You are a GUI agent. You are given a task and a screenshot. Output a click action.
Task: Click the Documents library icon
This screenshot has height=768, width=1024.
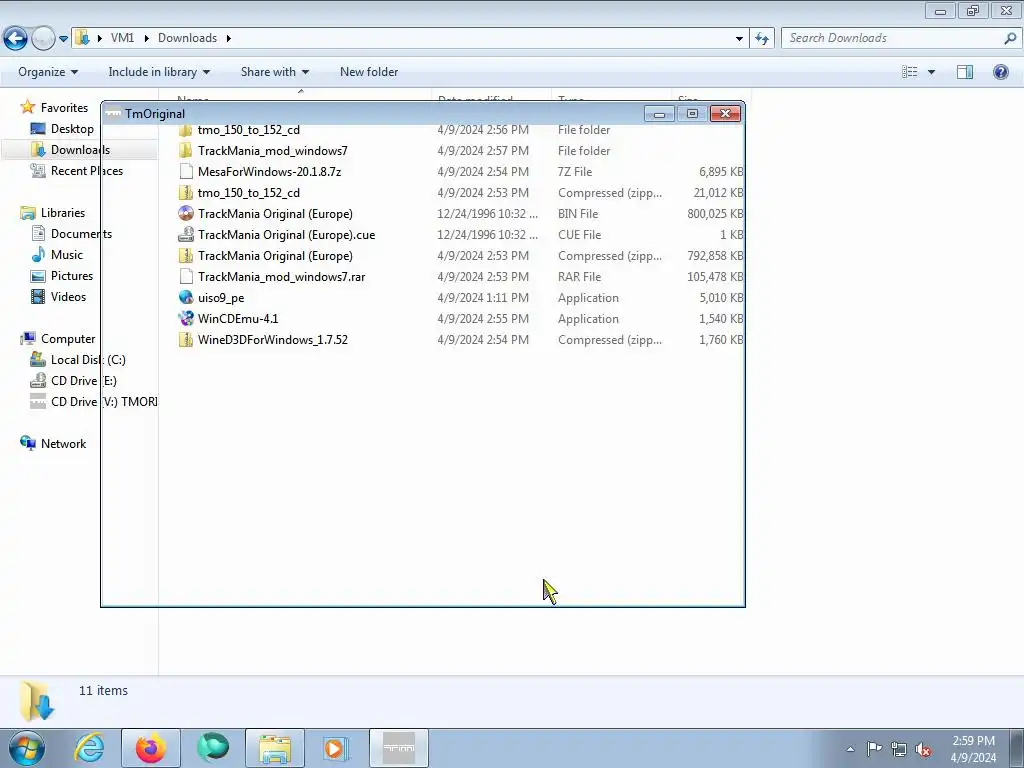coord(38,234)
